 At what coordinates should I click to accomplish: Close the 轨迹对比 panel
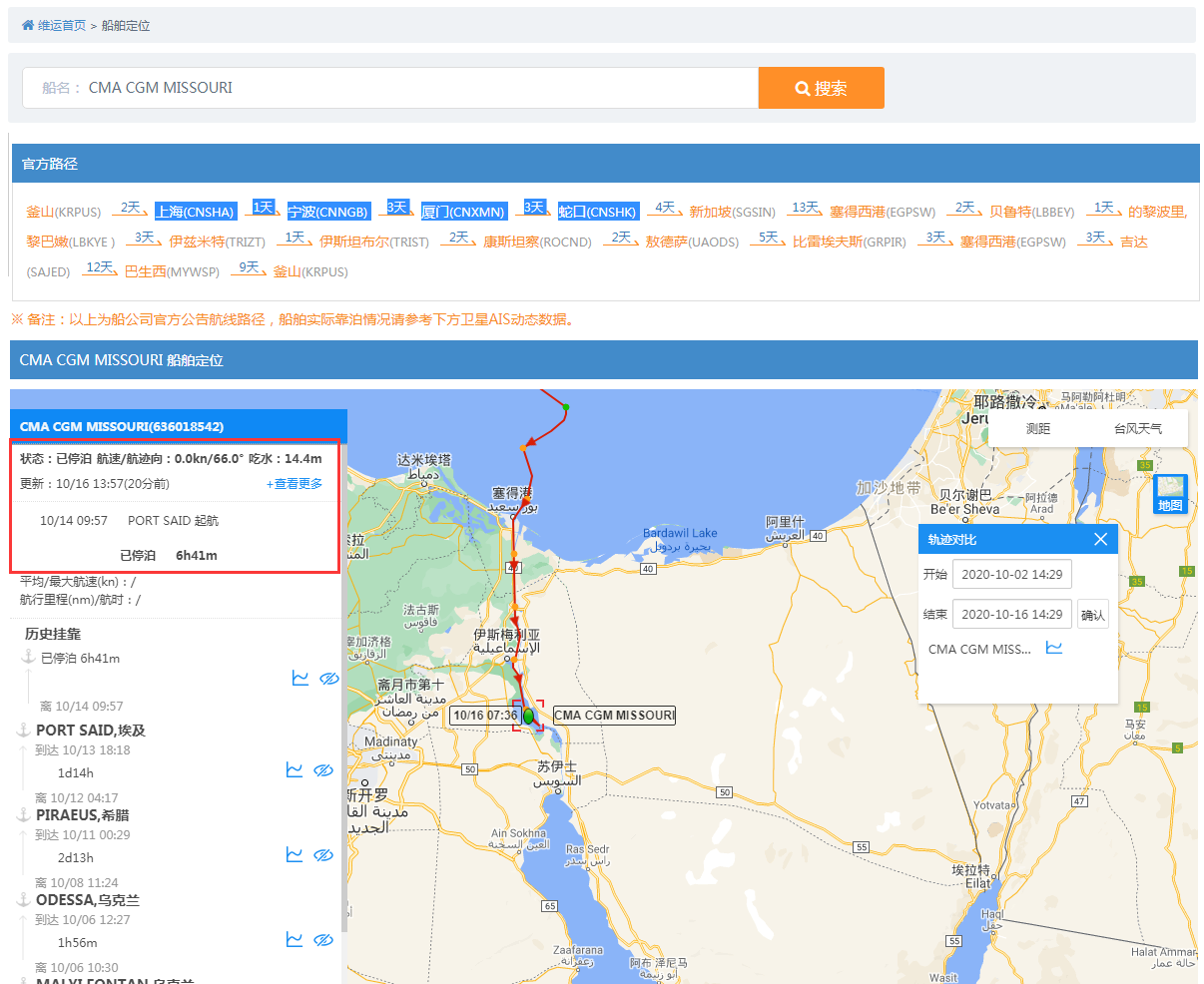point(1100,540)
